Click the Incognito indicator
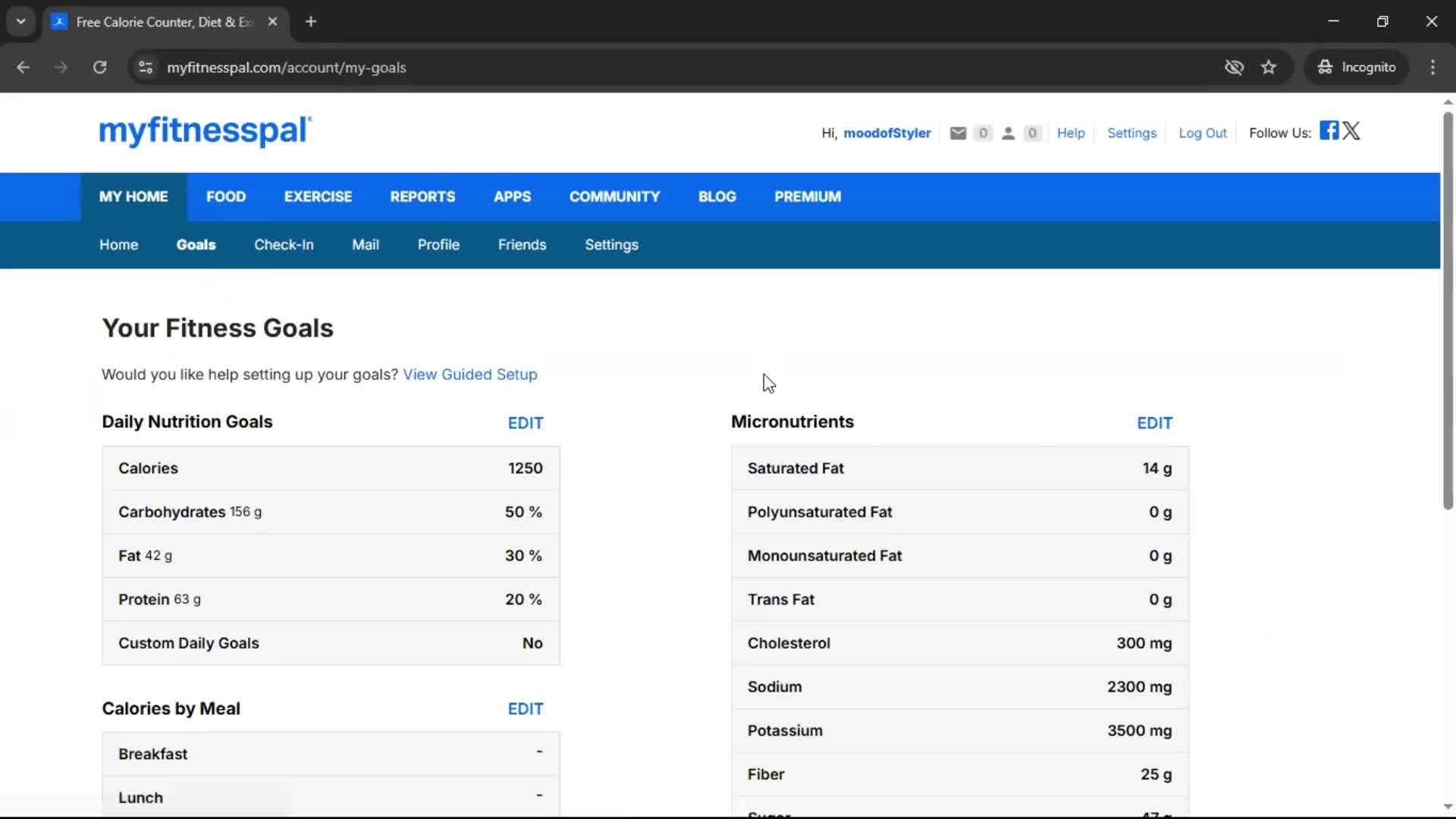 click(x=1357, y=67)
